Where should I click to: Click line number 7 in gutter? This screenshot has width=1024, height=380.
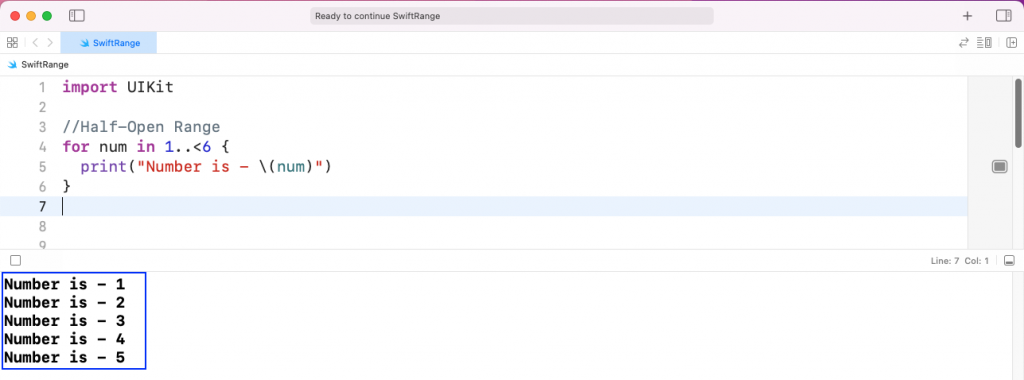click(x=42, y=206)
